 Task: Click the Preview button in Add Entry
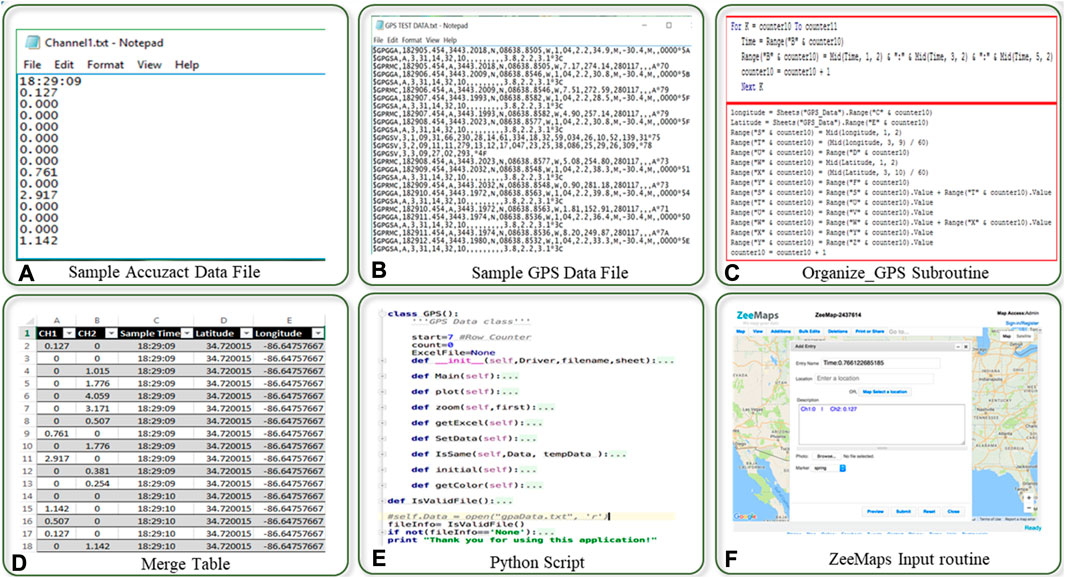click(875, 511)
